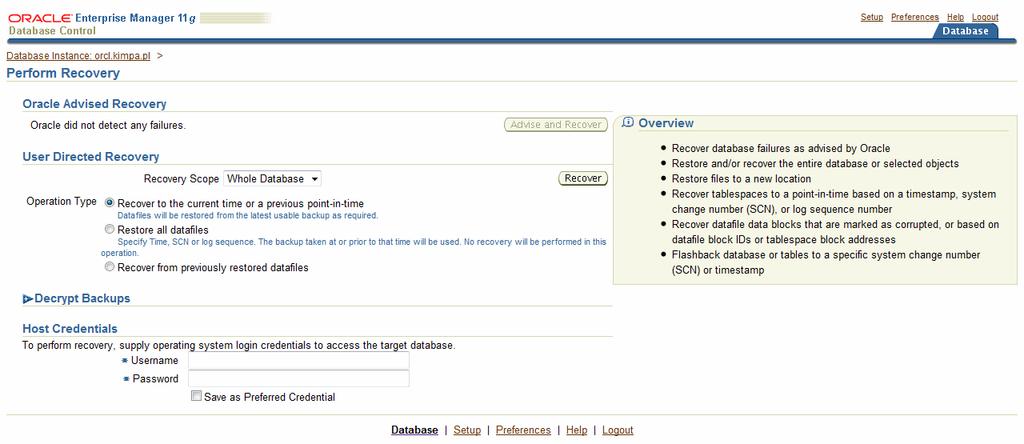Screen dimensions: 1024x444
Task: Click text 'Oracle did not detect any failures.'
Action: click(x=108, y=125)
